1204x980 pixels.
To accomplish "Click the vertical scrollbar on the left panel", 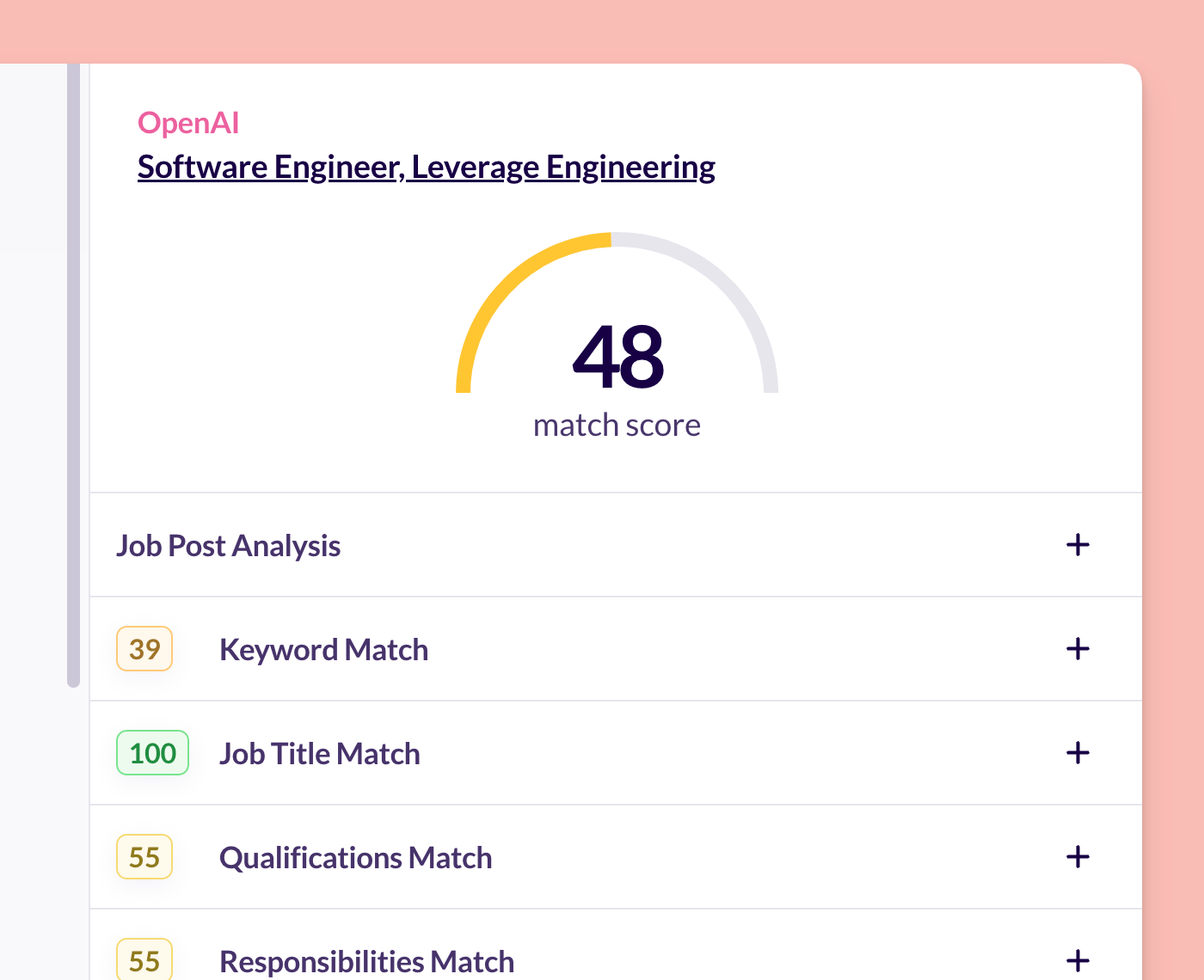I will point(73,375).
